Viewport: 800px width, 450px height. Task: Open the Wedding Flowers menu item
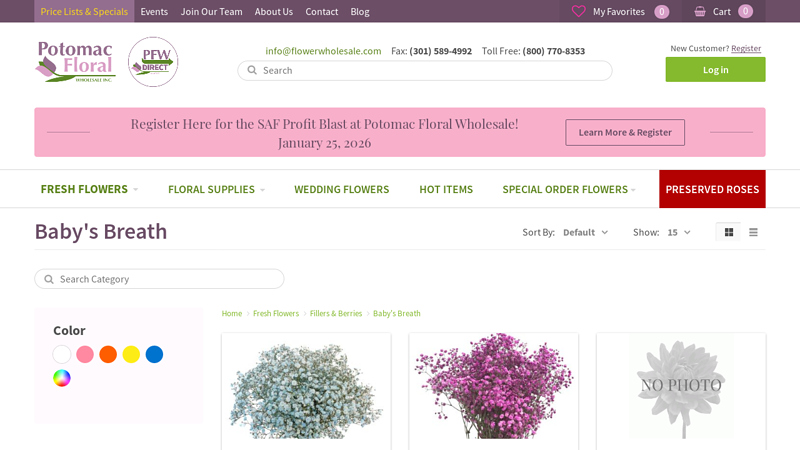[x=341, y=189]
